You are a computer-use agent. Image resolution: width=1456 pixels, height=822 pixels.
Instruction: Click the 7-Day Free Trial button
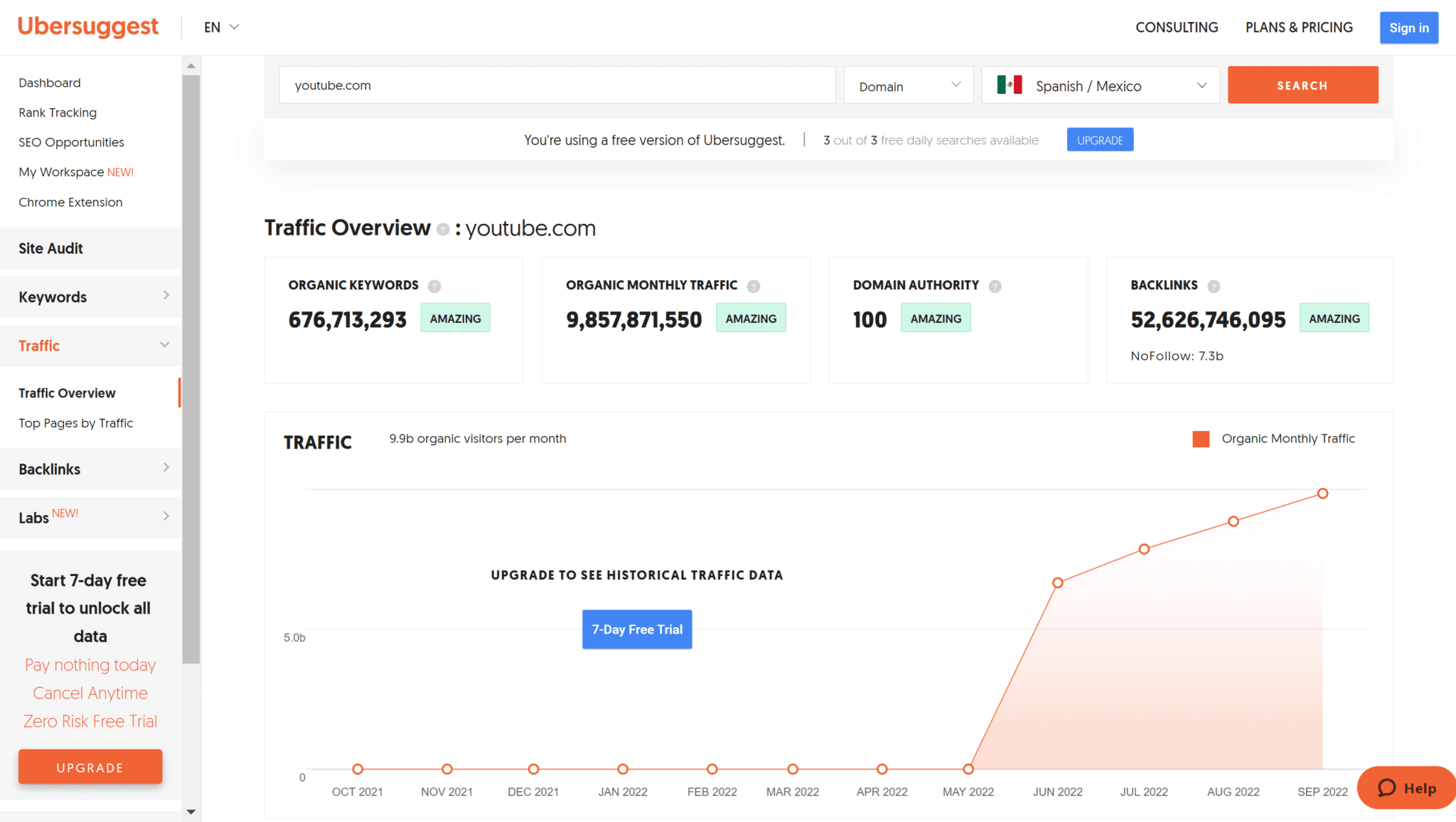click(637, 629)
